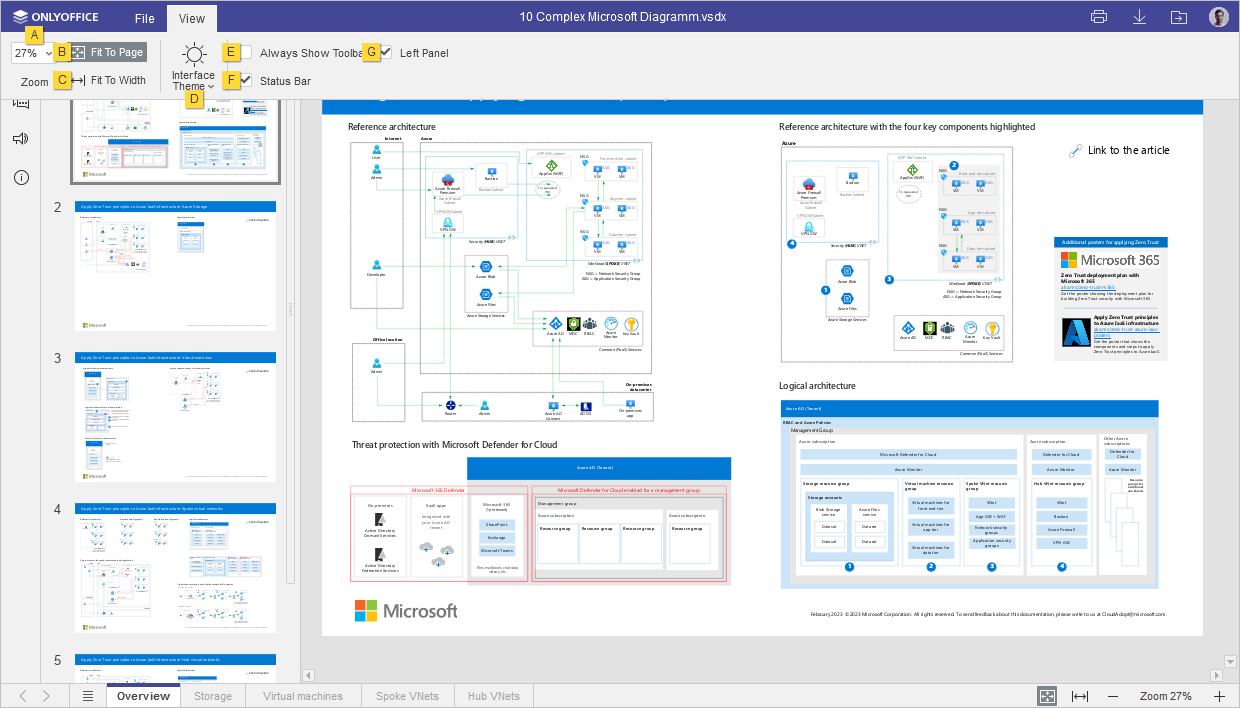Switch to the Virtual machines tab
Viewport: 1240px width, 708px height.
click(302, 696)
